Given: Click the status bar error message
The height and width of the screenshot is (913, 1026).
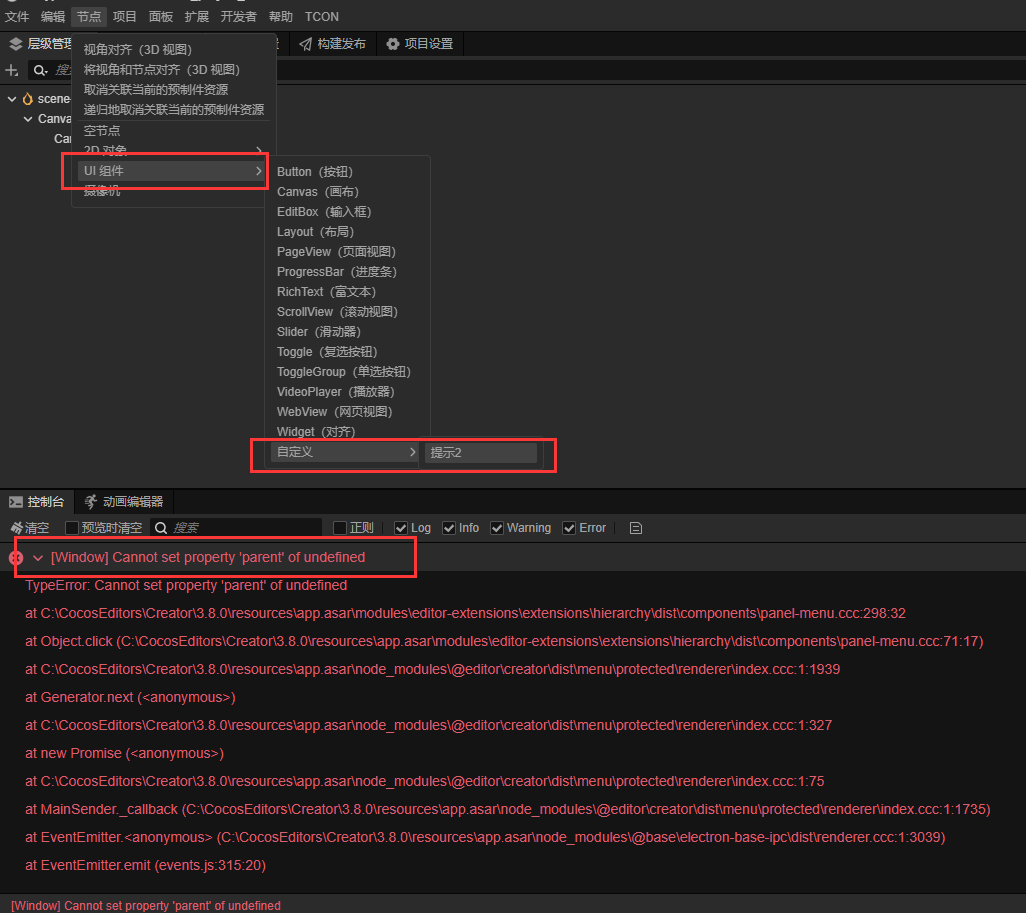Looking at the screenshot, I should 146,906.
